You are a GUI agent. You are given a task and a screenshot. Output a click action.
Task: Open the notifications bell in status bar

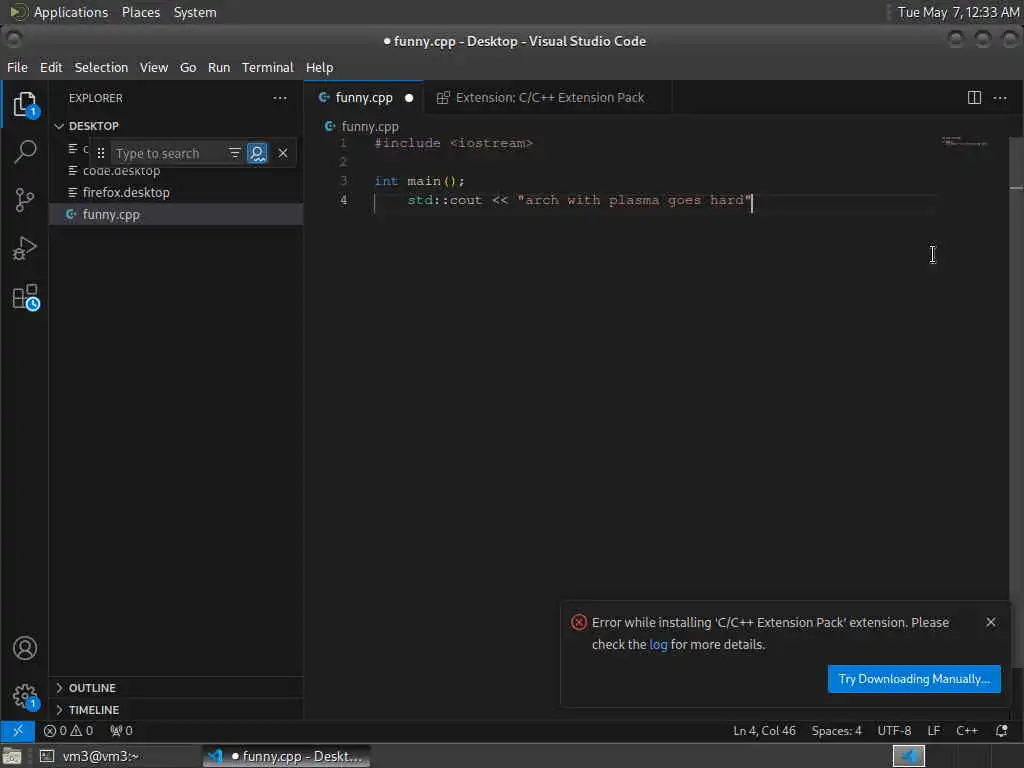1001,731
